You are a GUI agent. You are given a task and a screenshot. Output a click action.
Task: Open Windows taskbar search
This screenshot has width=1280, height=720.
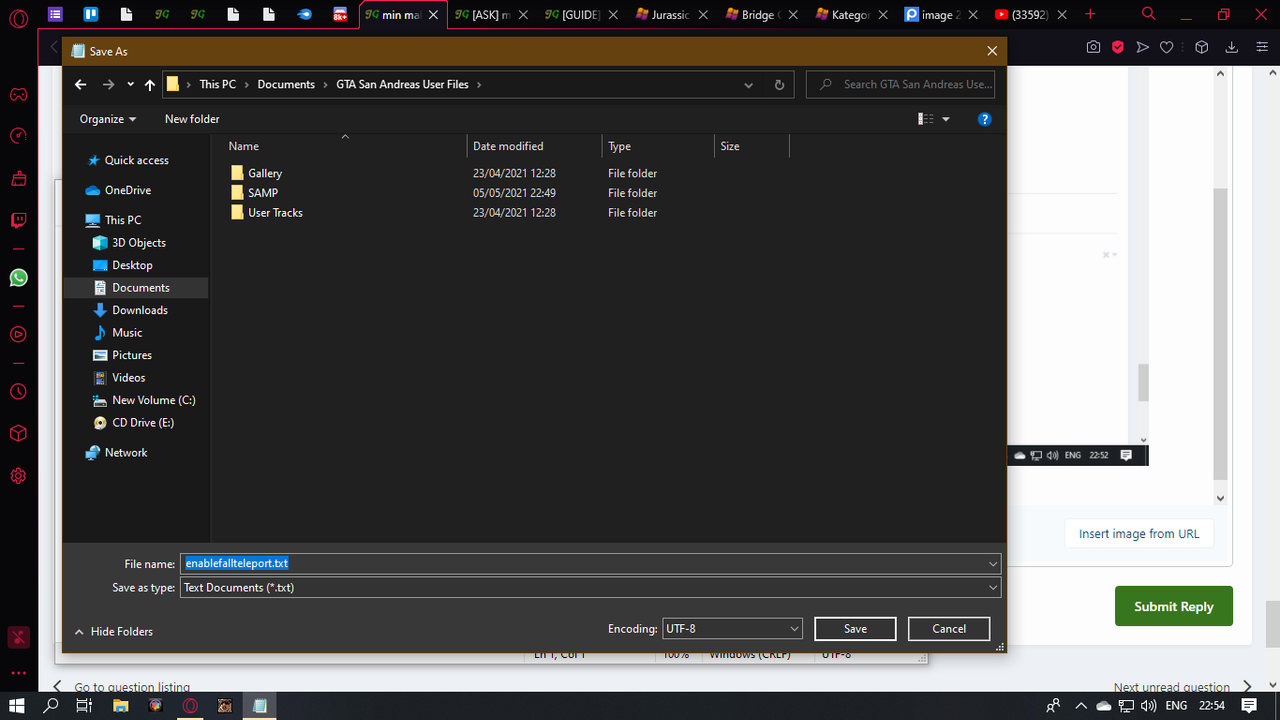point(51,706)
